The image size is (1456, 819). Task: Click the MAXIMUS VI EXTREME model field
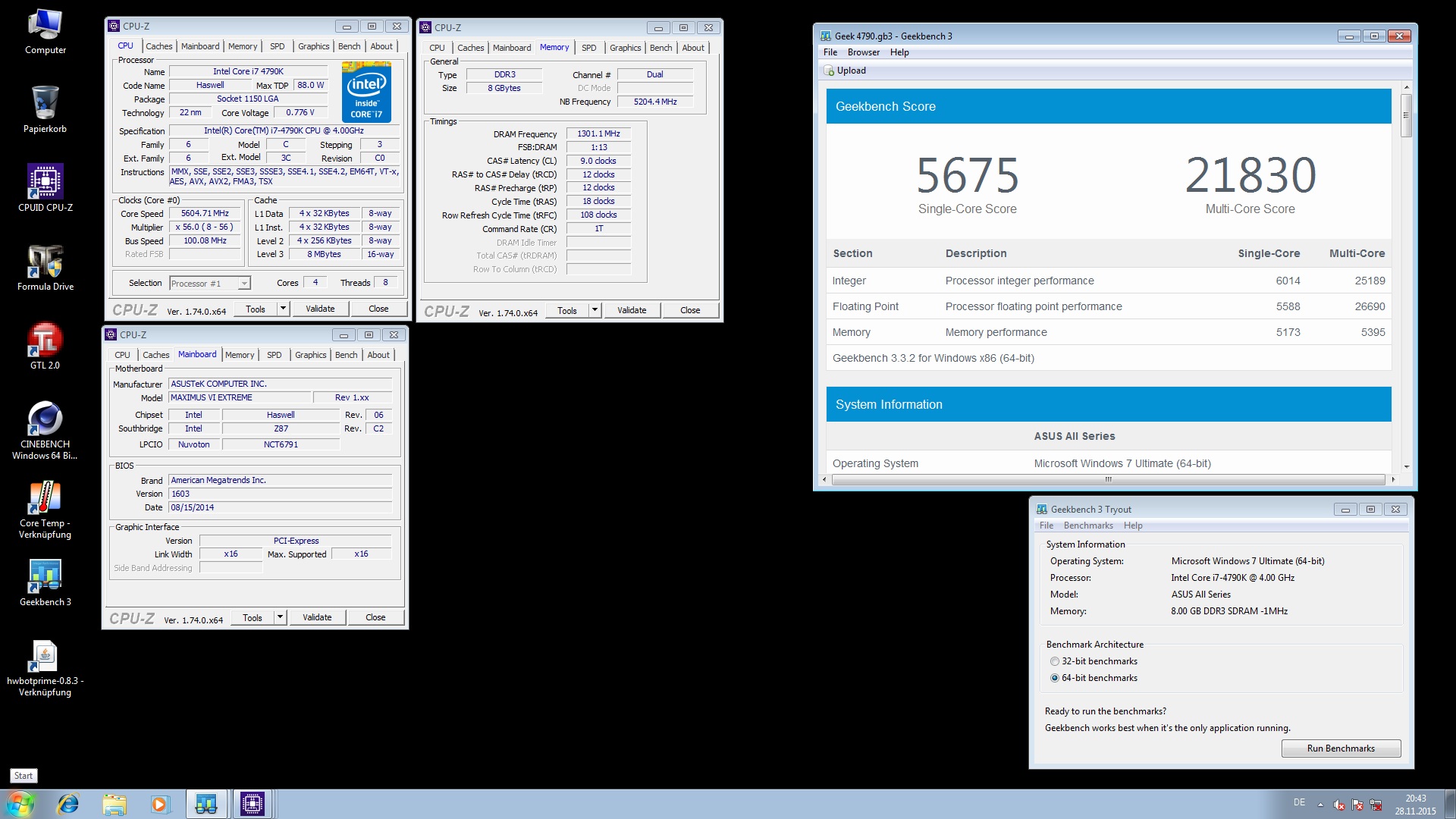click(240, 397)
